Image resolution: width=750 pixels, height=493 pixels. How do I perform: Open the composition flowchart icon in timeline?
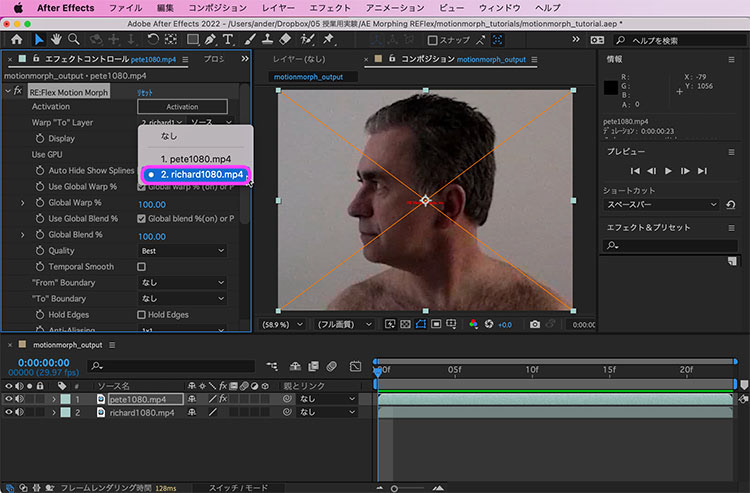(272, 366)
